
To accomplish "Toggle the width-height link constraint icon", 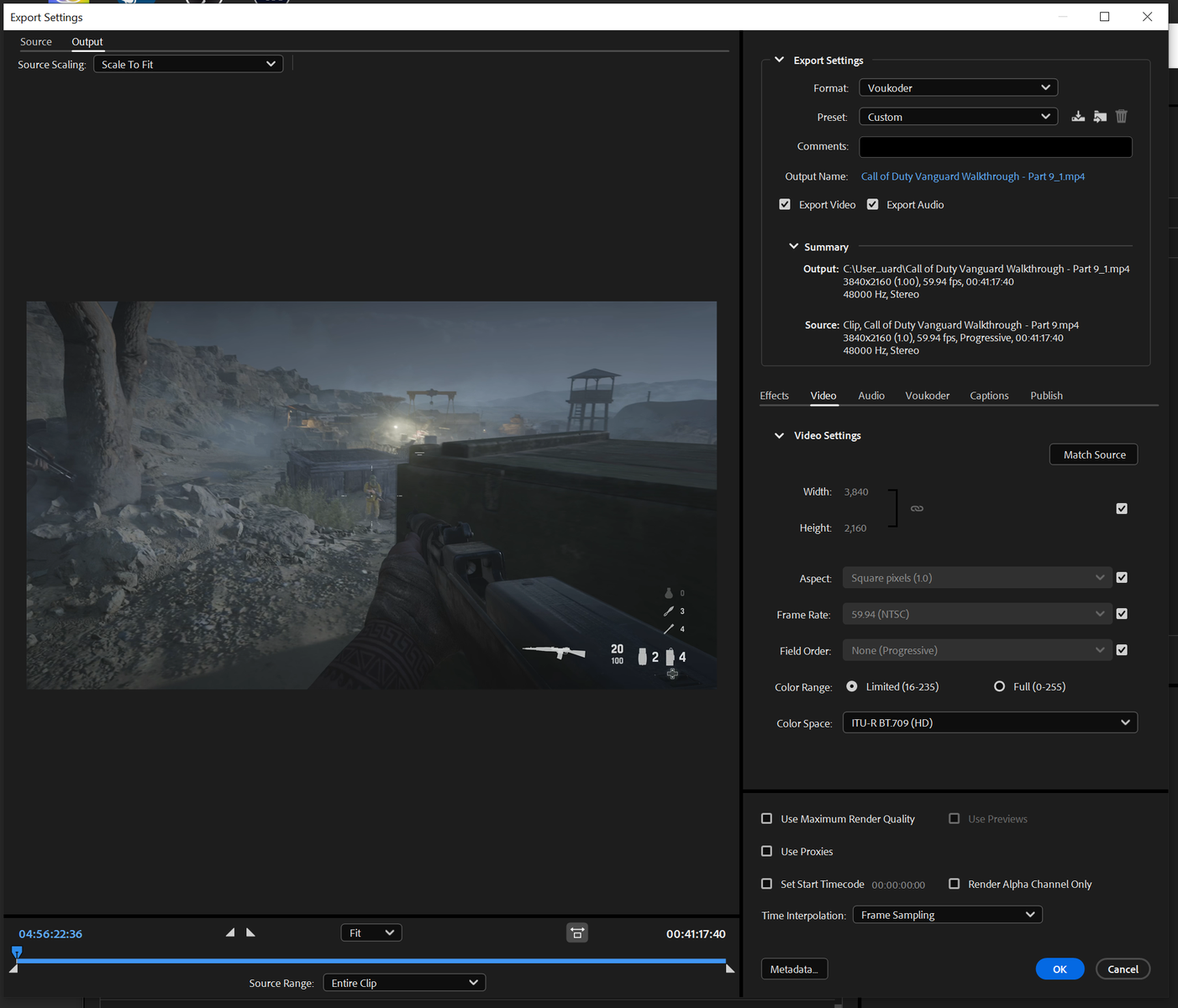I will point(917,509).
